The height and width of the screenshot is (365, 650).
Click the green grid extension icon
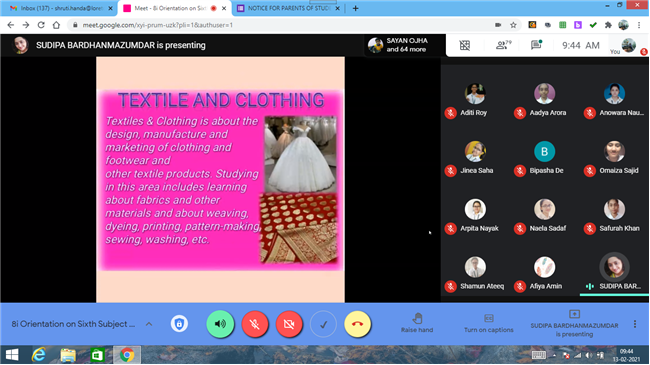pyautogui.click(x=563, y=25)
